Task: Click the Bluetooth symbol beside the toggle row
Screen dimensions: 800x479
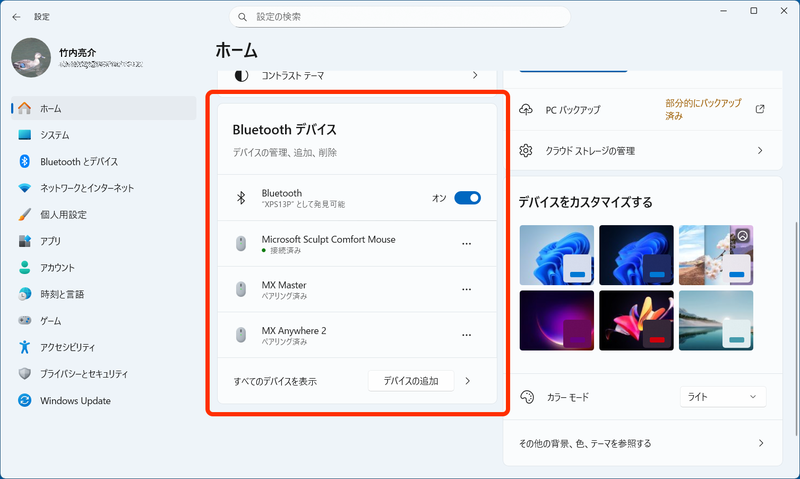Action: pos(241,197)
